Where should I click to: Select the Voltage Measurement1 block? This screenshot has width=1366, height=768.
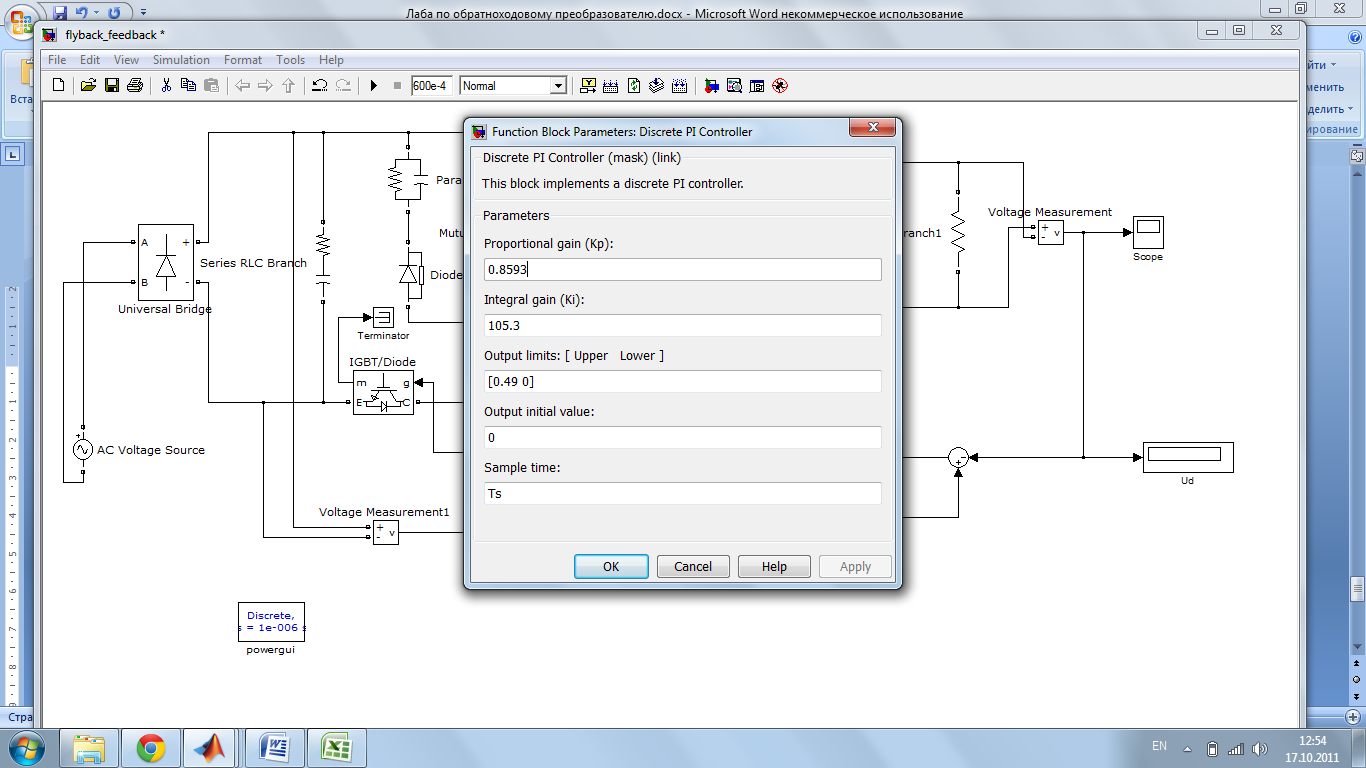pyautogui.click(x=385, y=533)
